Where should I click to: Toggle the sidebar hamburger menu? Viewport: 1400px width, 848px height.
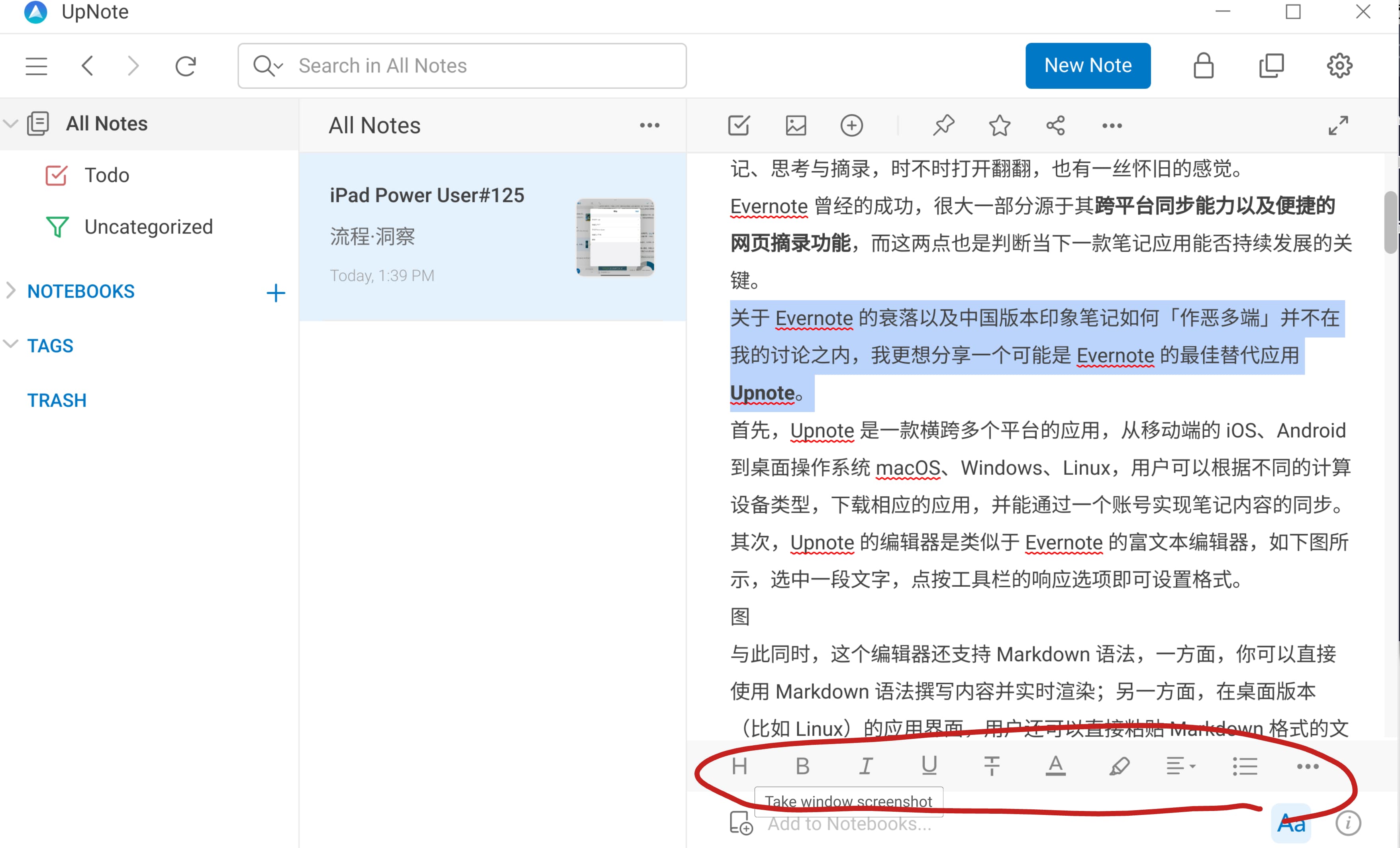[x=36, y=66]
